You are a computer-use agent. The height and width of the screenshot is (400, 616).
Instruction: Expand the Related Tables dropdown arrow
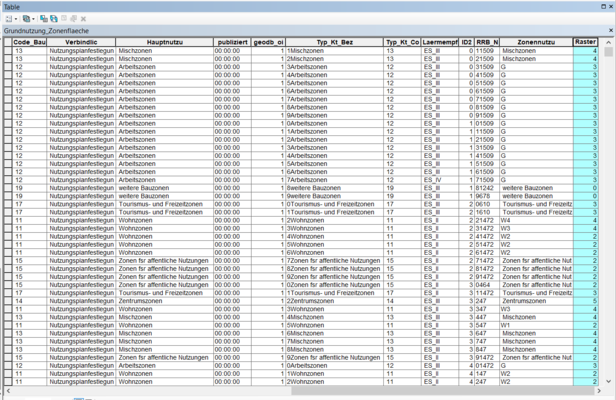(x=34, y=19)
